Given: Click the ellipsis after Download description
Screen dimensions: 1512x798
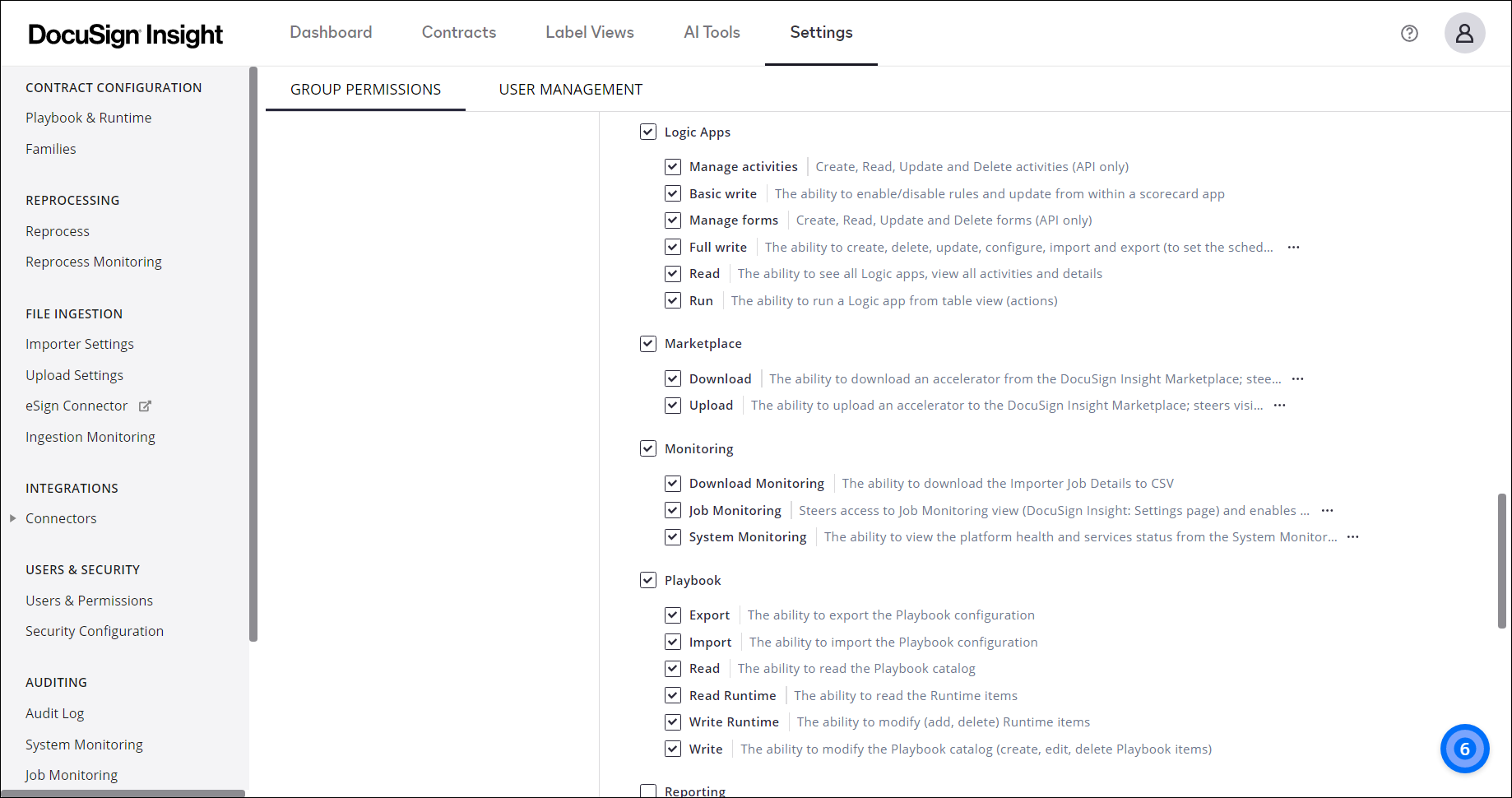Looking at the screenshot, I should (1297, 378).
